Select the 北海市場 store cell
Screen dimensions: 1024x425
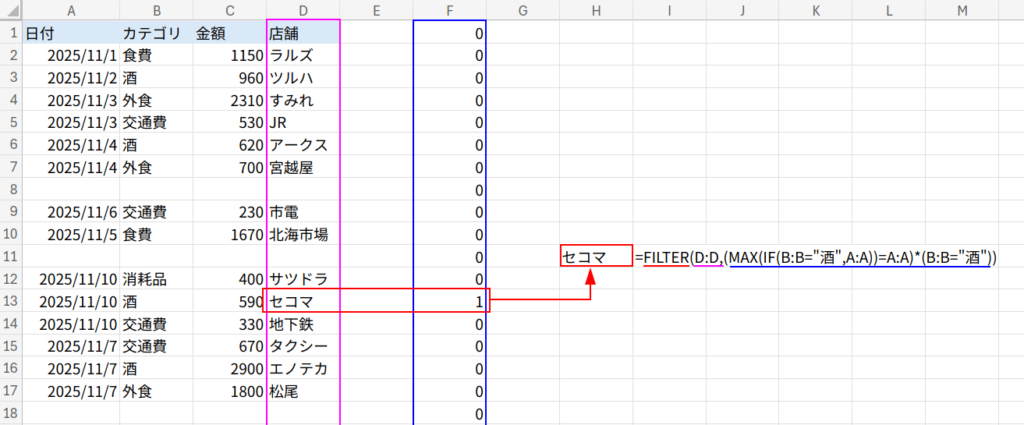302,234
